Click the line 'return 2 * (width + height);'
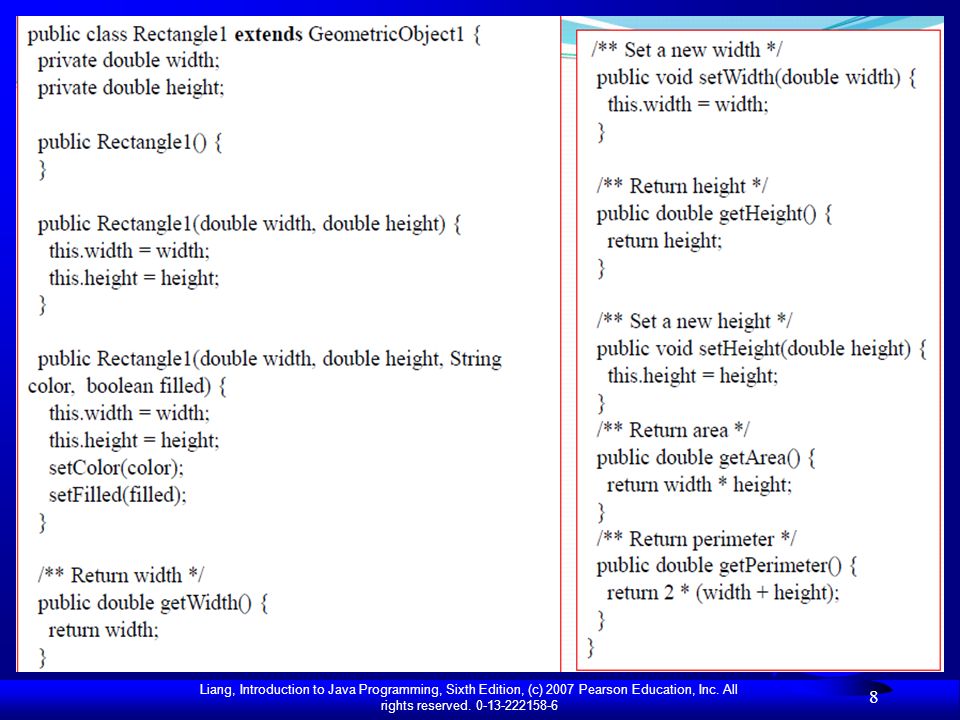 point(723,593)
